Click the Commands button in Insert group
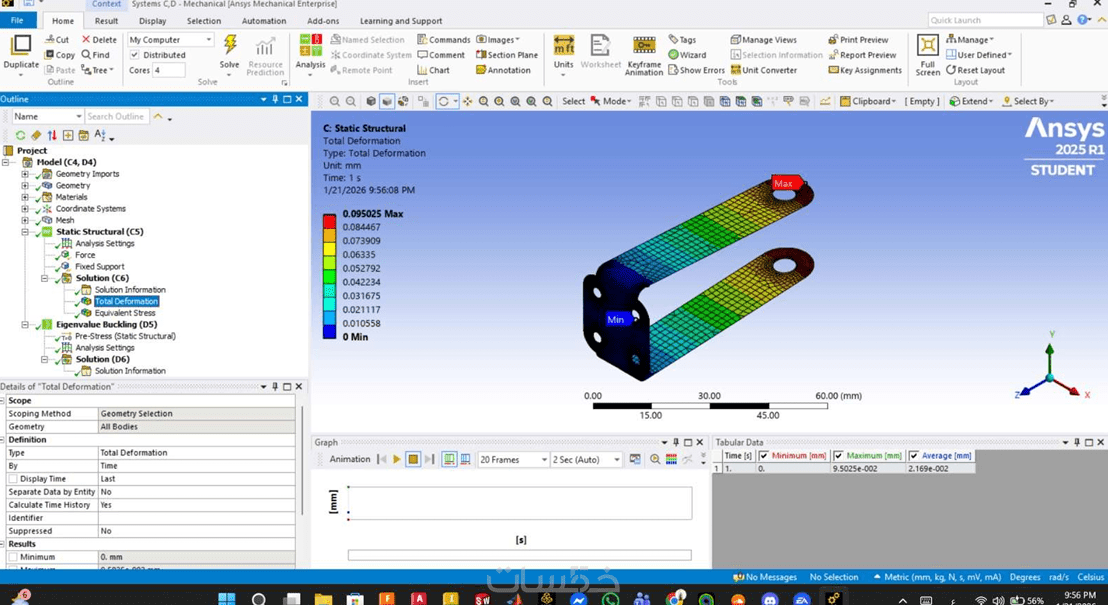This screenshot has height=605, width=1108. pyautogui.click(x=443, y=40)
